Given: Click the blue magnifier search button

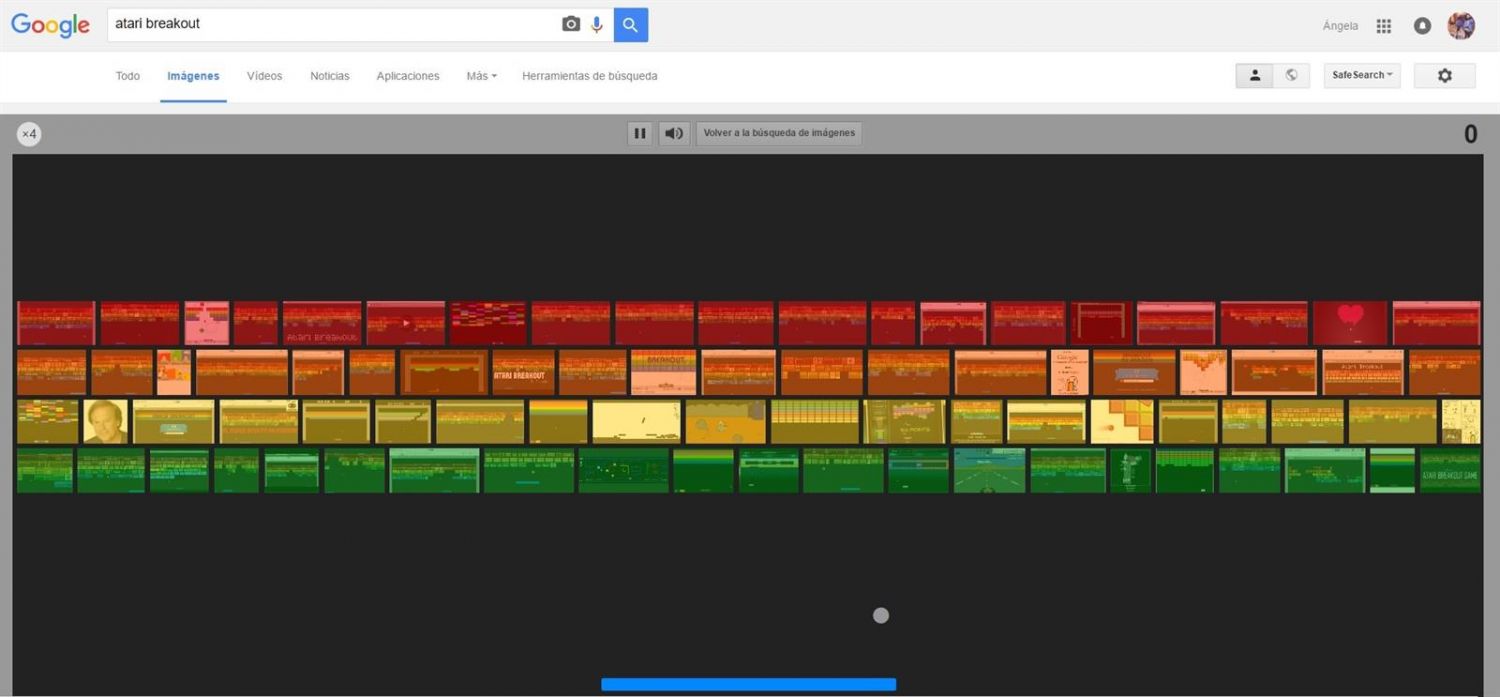Looking at the screenshot, I should tap(631, 25).
